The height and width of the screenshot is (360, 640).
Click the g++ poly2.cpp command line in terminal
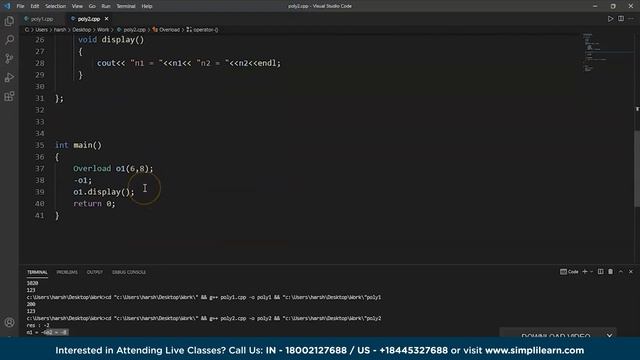point(204,318)
